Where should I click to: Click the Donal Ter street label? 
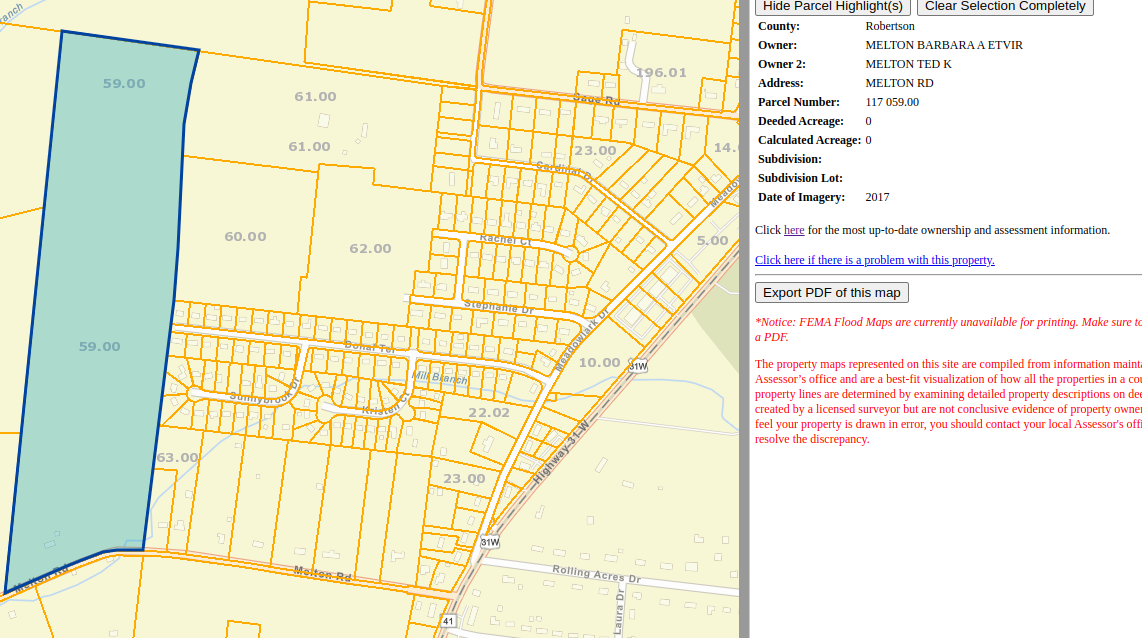(370, 347)
